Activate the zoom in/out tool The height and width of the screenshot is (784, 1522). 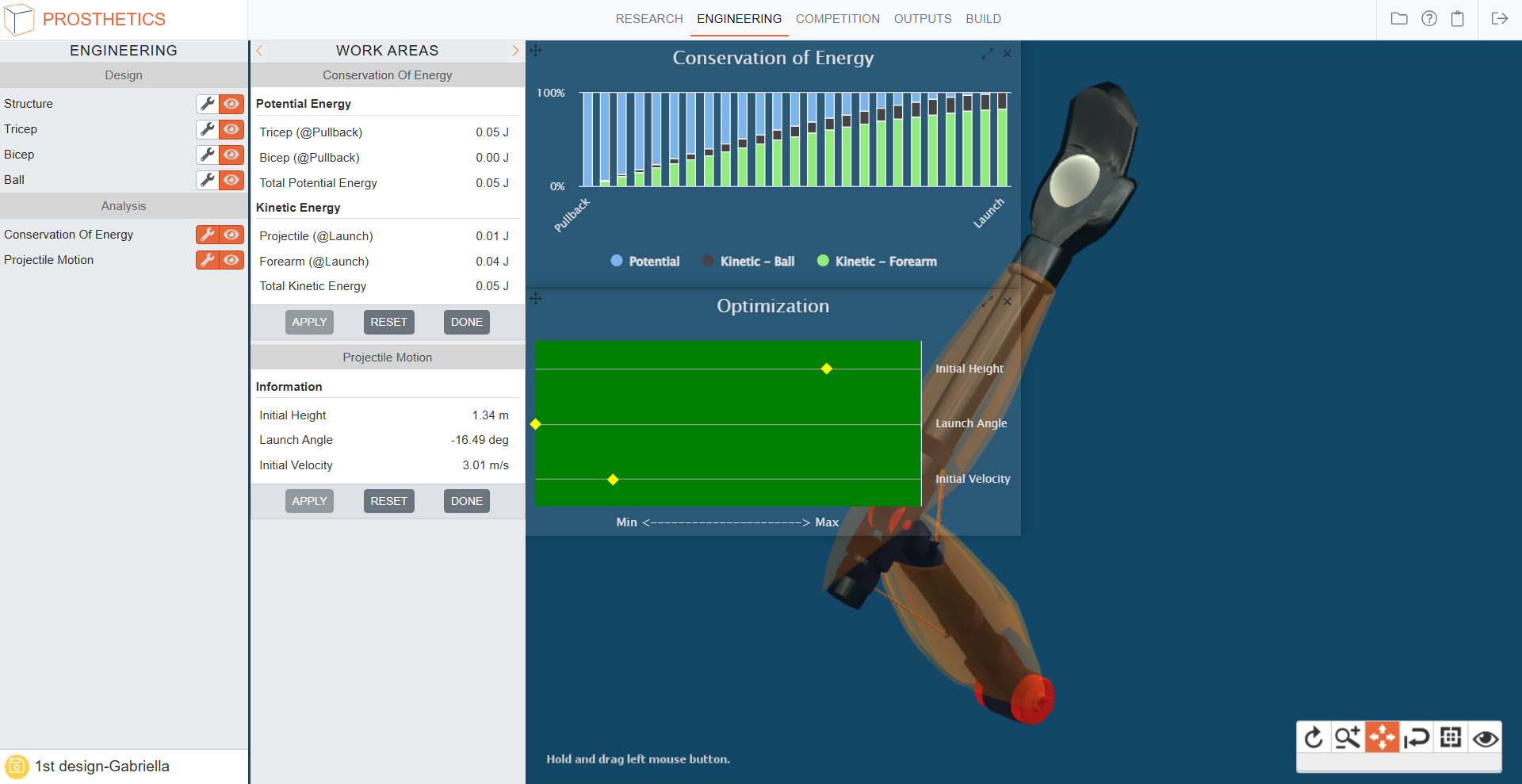[1348, 738]
